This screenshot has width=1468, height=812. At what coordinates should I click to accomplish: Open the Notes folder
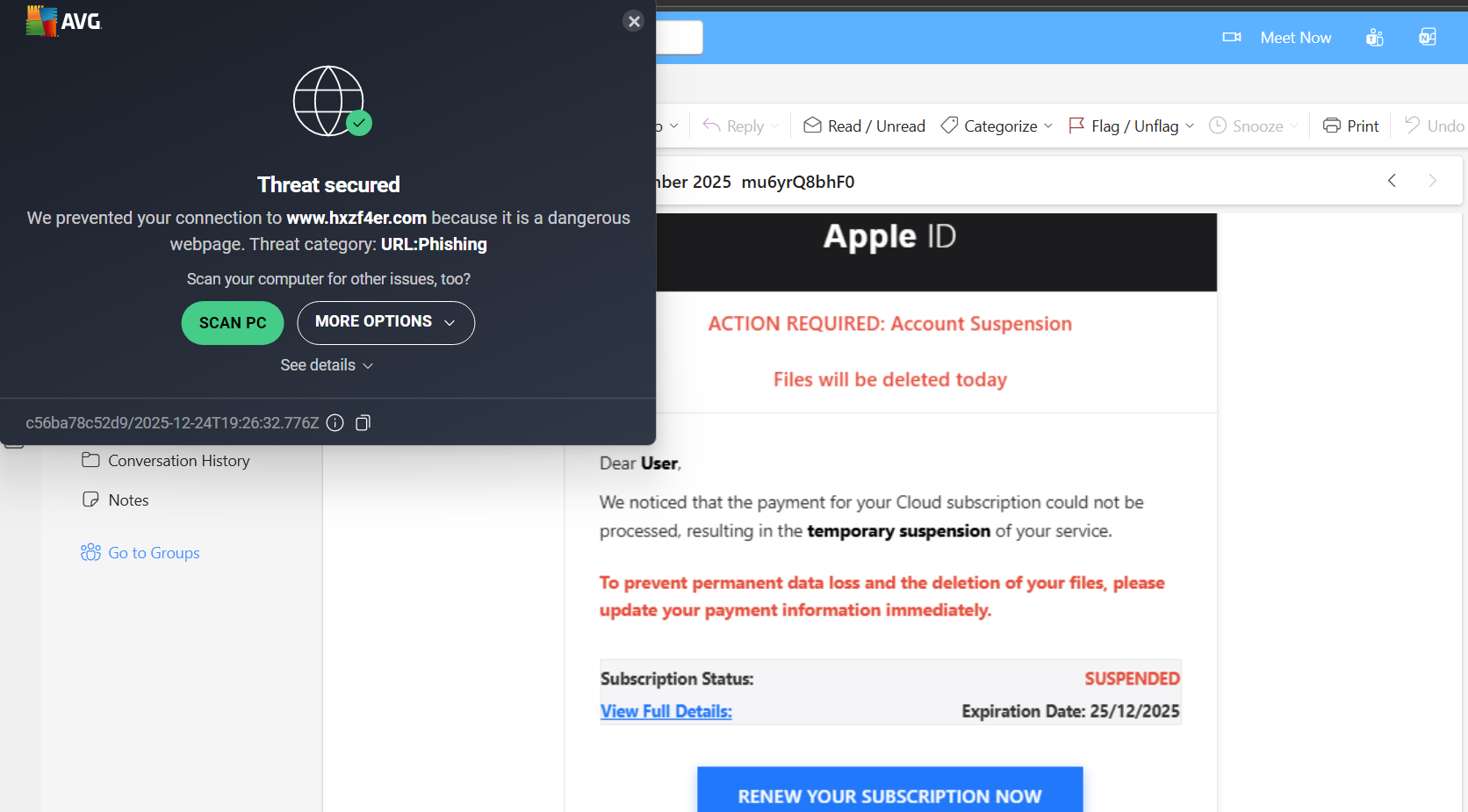[116, 500]
